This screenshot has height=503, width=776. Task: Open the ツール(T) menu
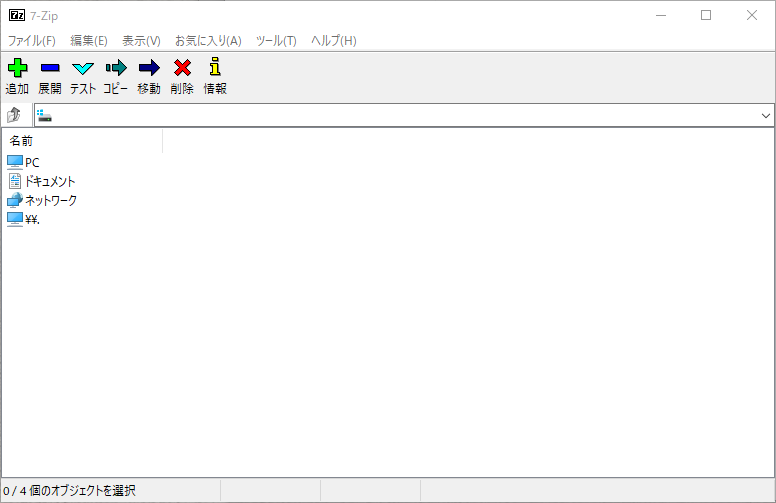click(x=276, y=41)
